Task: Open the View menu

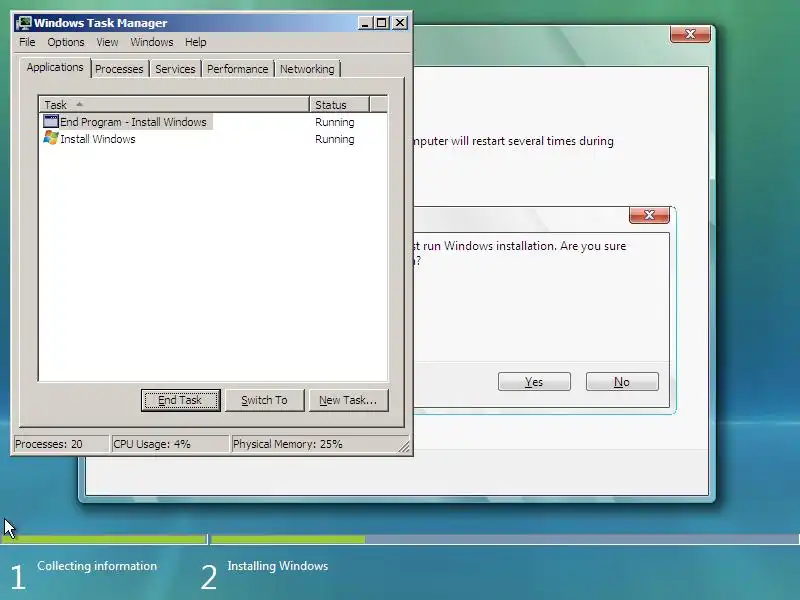Action: (107, 42)
